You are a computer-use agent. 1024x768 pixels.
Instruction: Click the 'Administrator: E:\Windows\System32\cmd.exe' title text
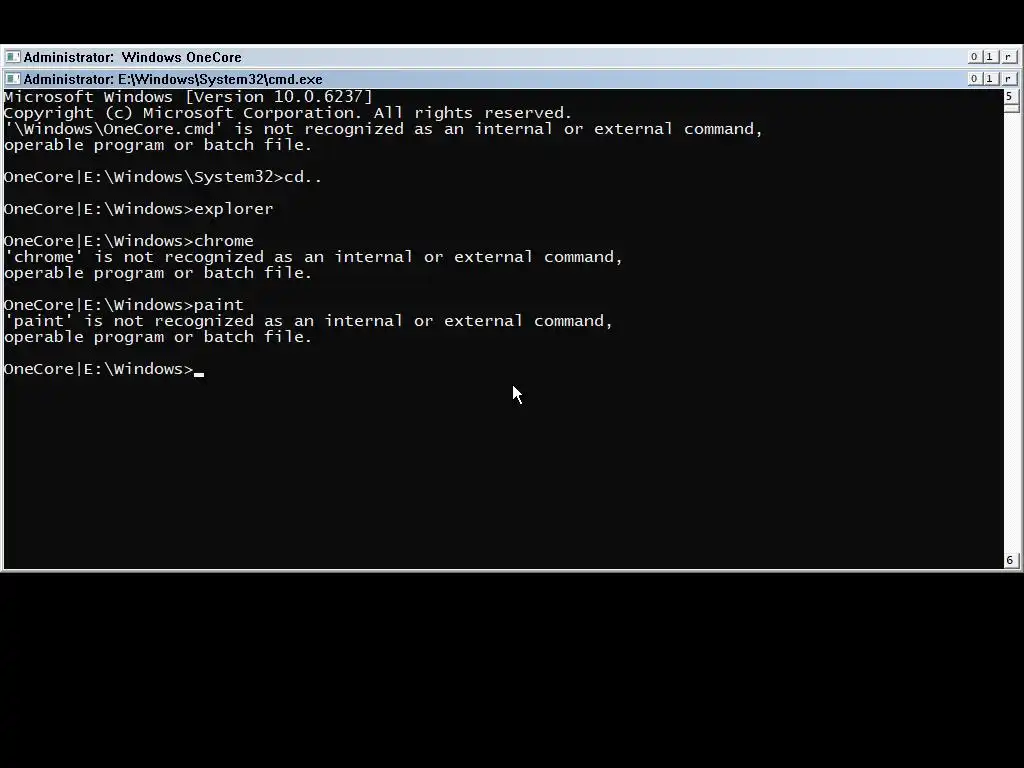(173, 79)
